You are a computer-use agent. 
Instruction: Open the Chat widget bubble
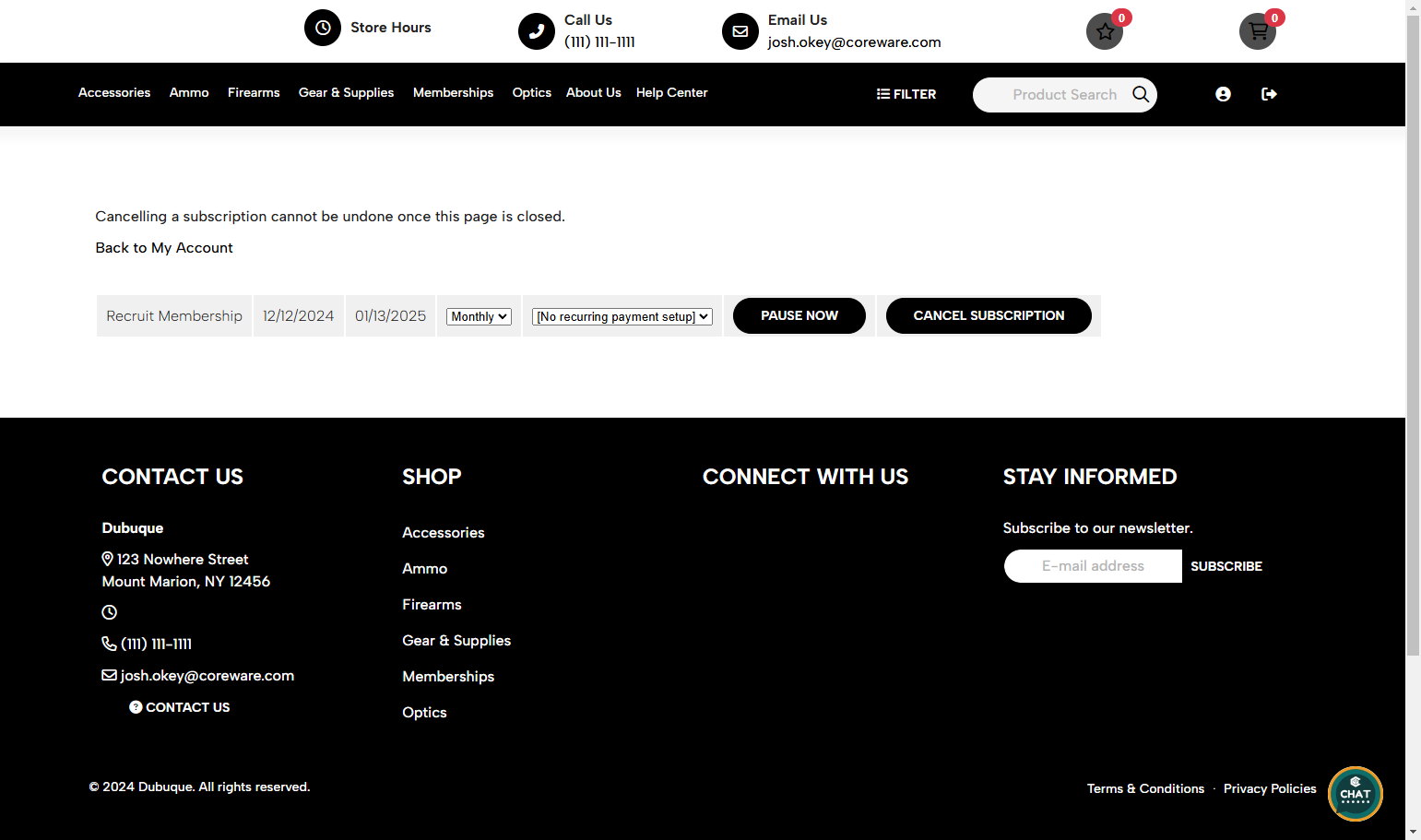[x=1356, y=794]
